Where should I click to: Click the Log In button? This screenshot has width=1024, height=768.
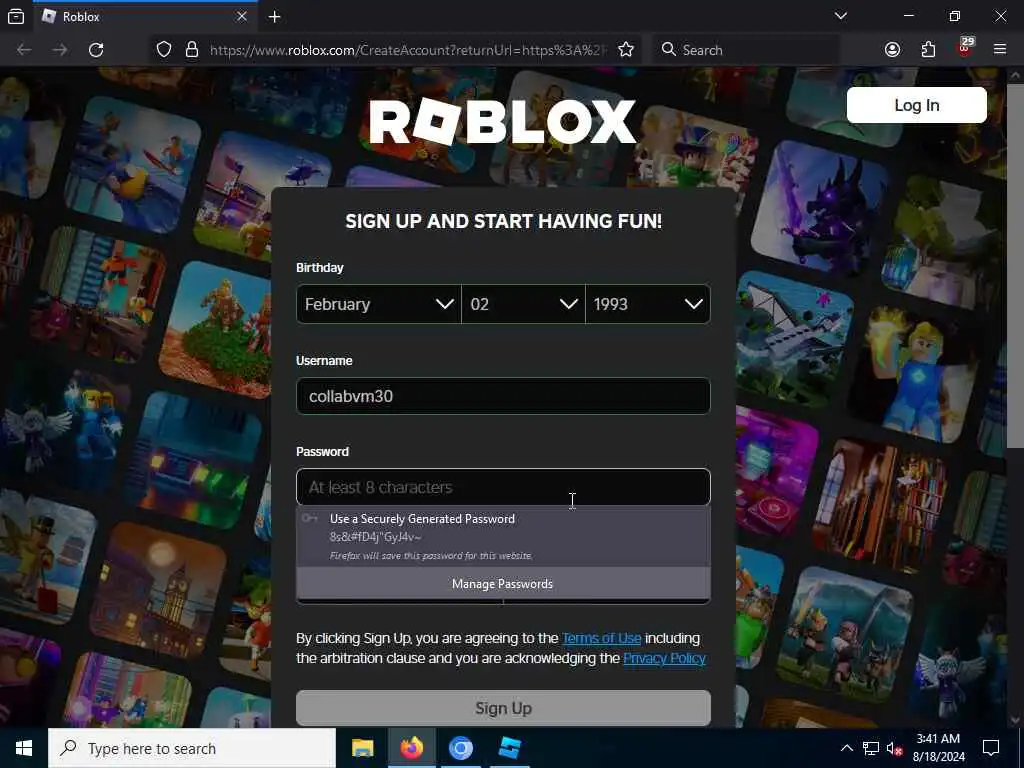(916, 105)
